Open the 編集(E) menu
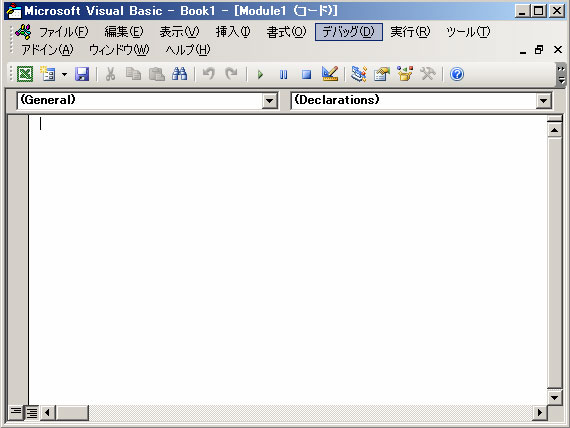 (x=124, y=32)
